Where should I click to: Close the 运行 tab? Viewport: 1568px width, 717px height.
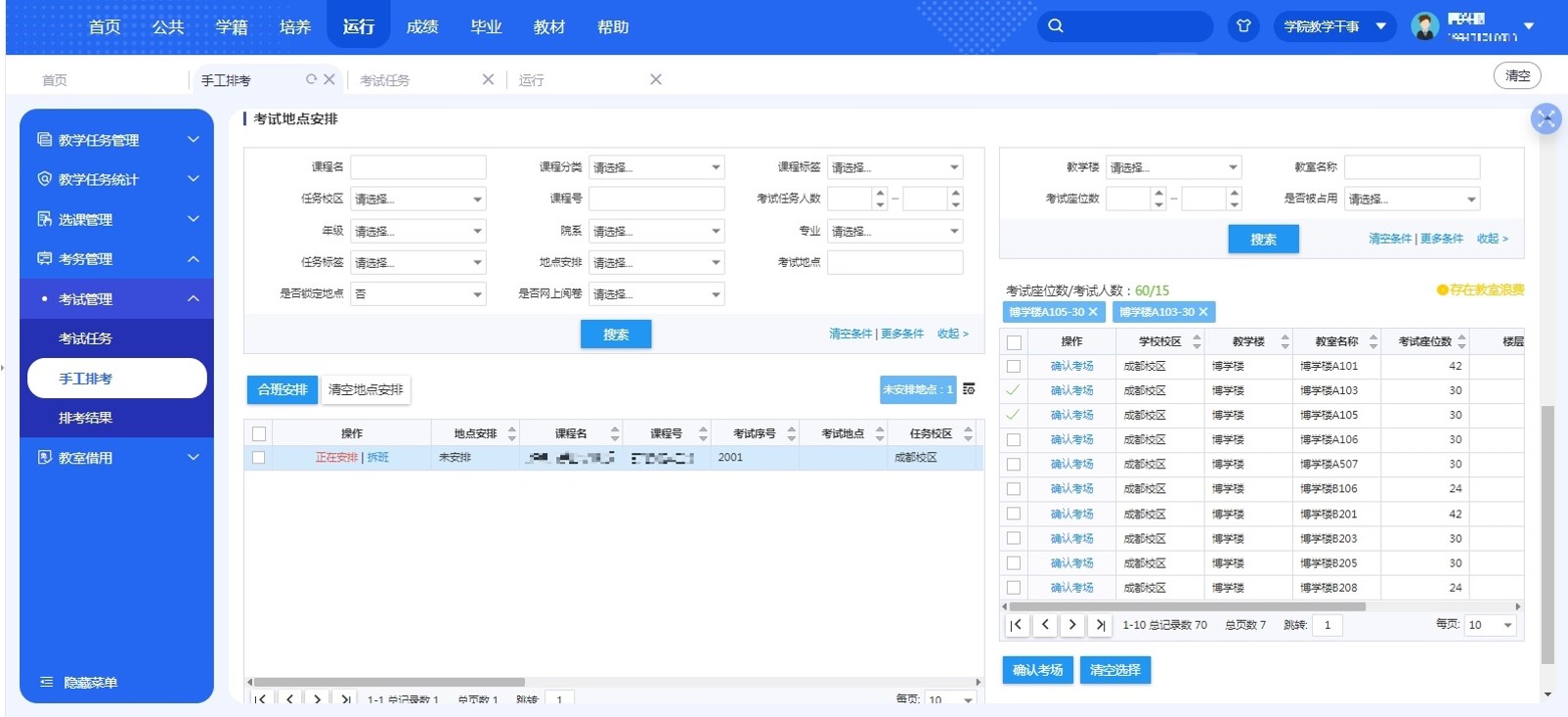point(656,79)
